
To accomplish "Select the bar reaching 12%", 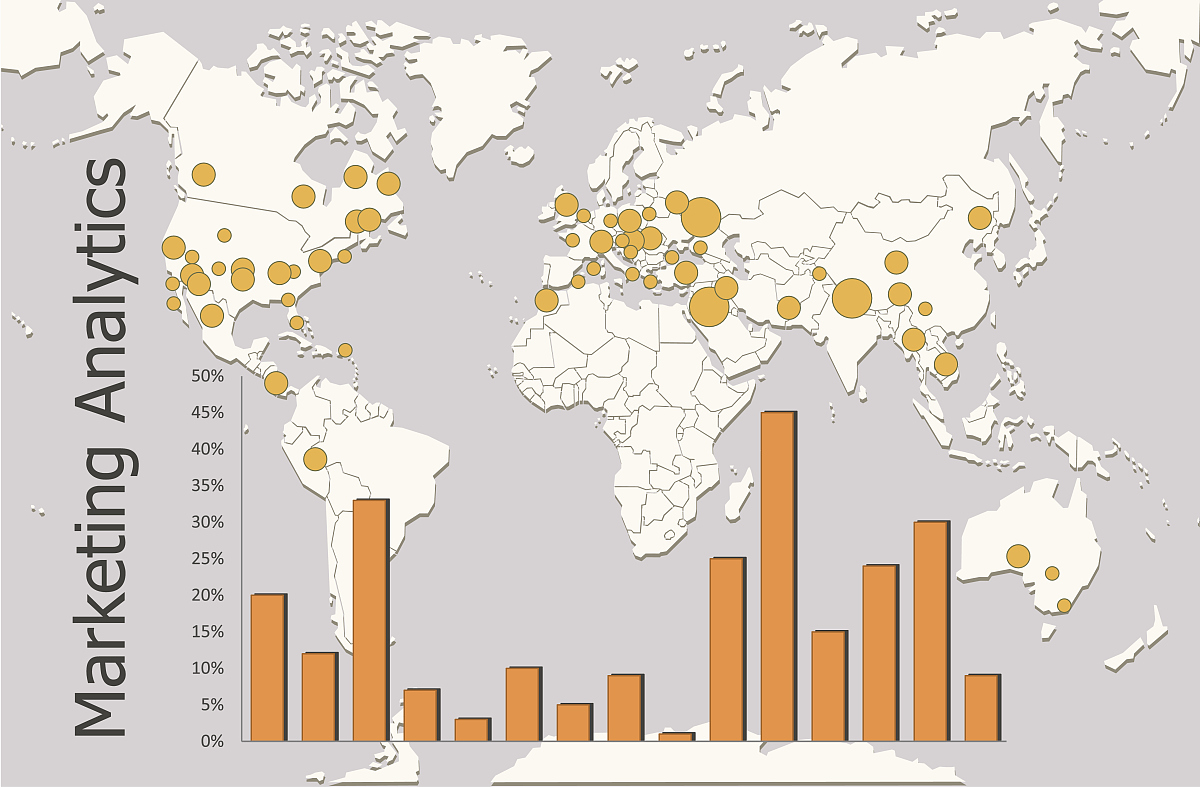I will click(320, 697).
